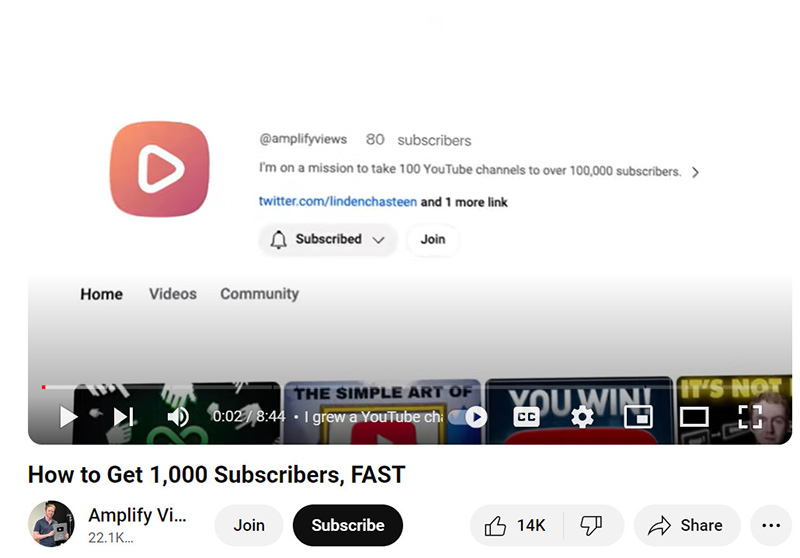Mute the video volume speaker icon
This screenshot has width=800, height=558.
coord(178,417)
